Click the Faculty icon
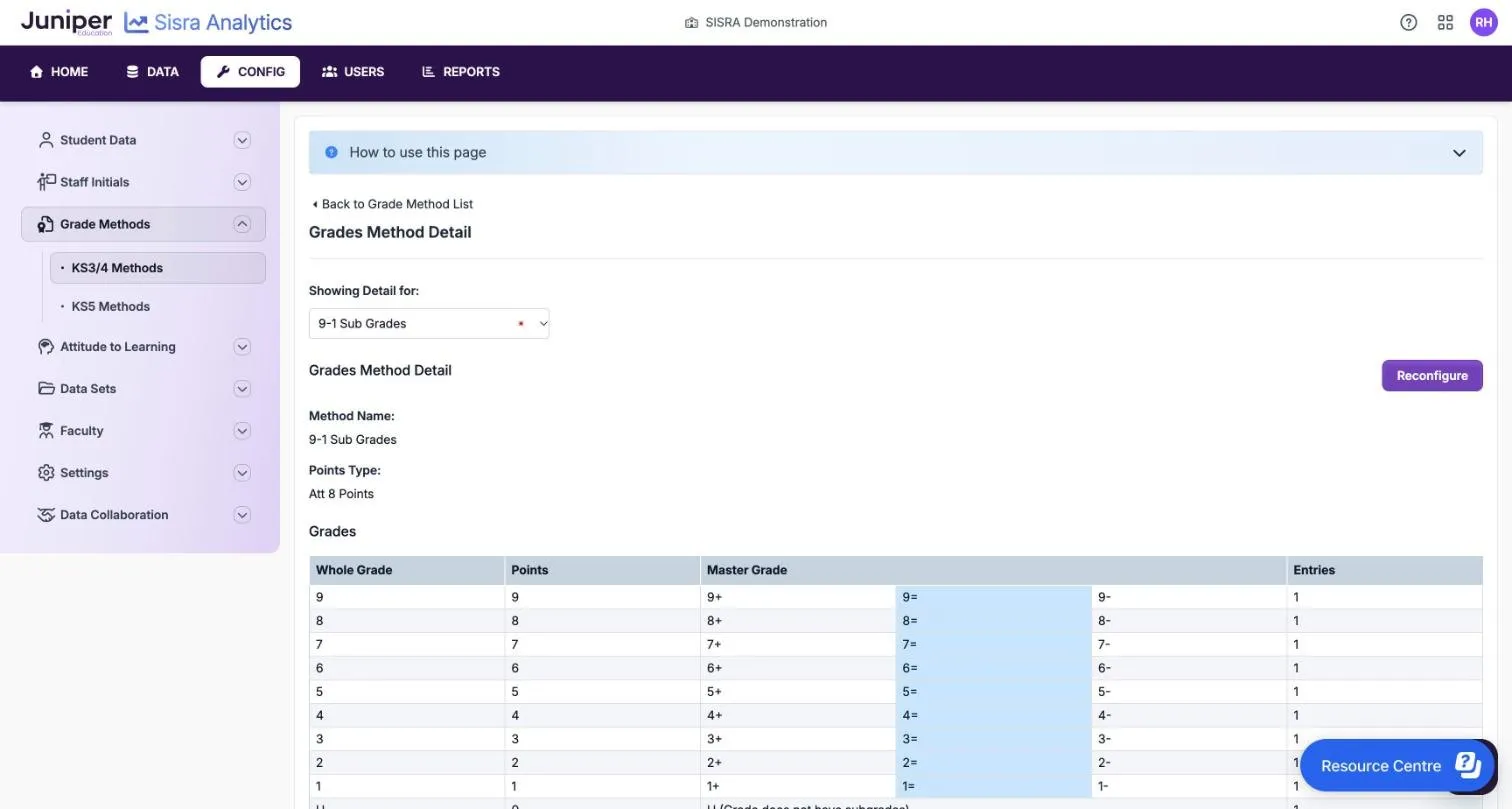Viewport: 1512px width, 809px height. coord(46,431)
